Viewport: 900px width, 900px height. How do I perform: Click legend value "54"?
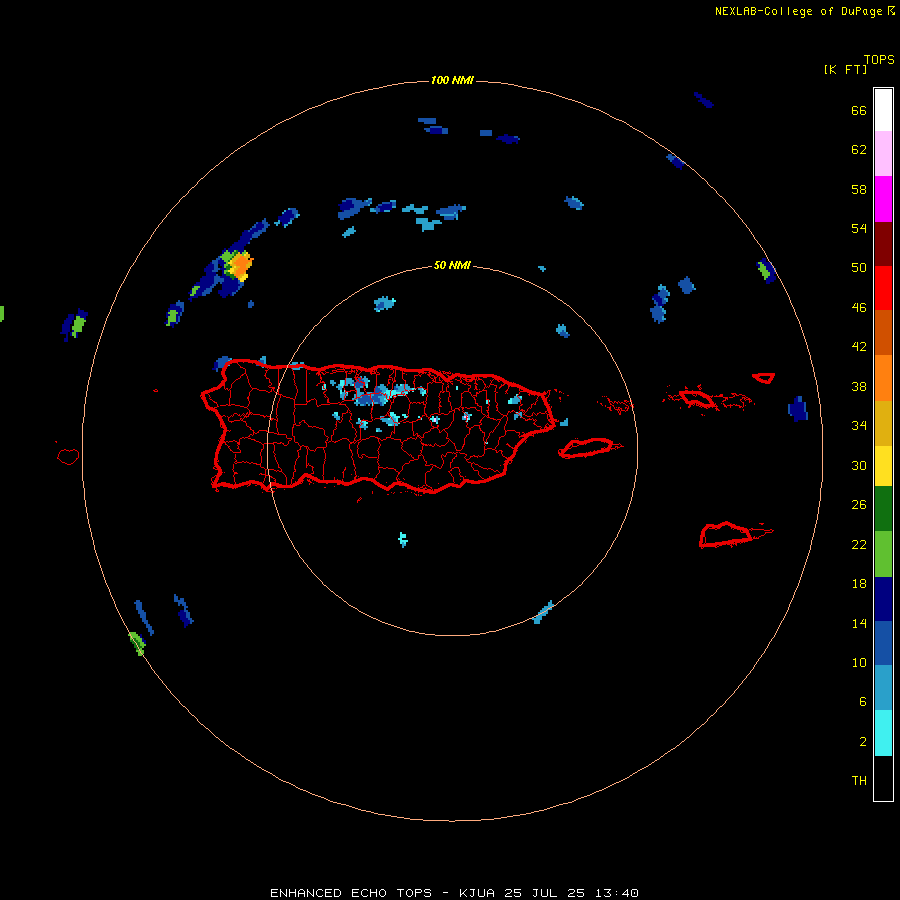point(859,228)
